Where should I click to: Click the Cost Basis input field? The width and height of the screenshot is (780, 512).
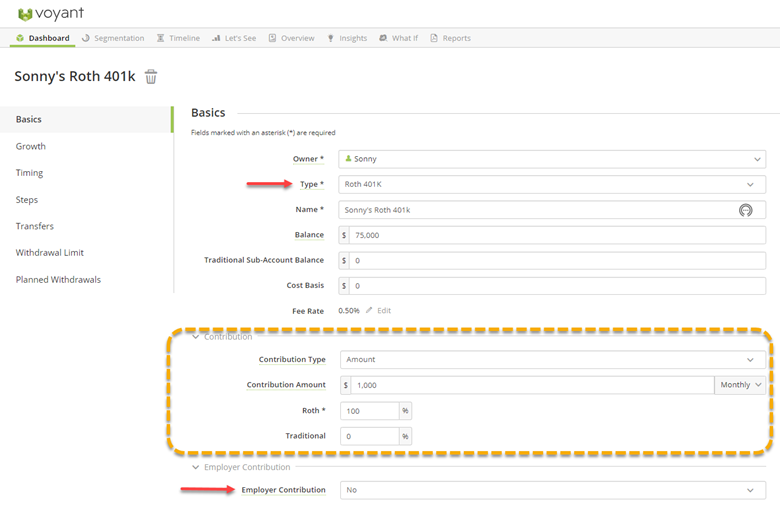pyautogui.click(x=557, y=286)
